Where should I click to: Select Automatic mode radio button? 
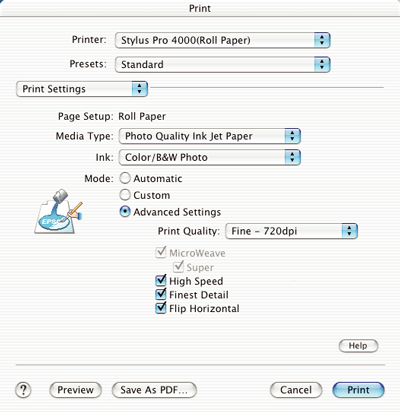125,178
